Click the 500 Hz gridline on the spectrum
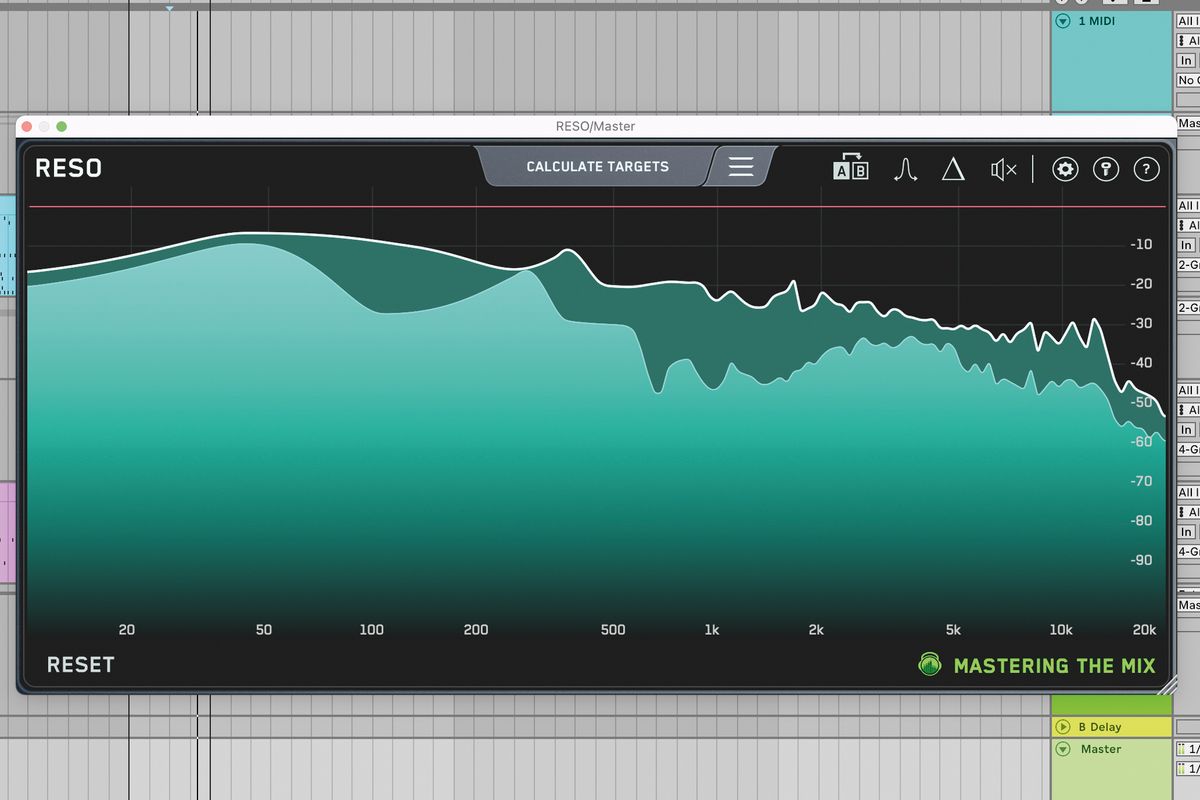 [x=613, y=400]
